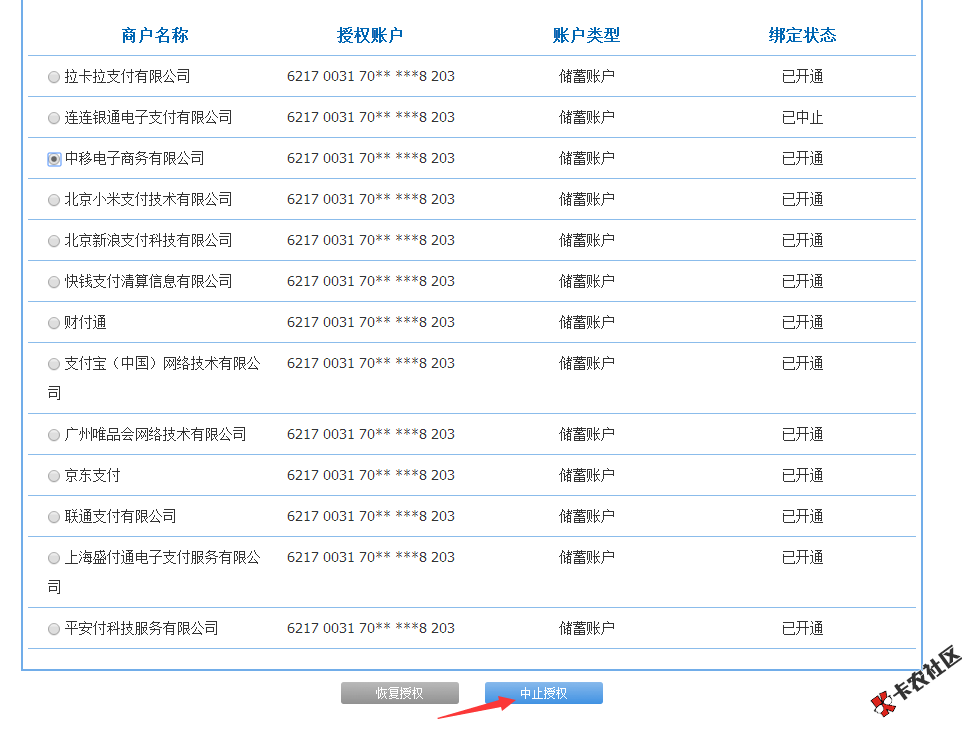Screen dimensions: 971x736
Task: Click the merchant name 京东支付
Action: 92,475
